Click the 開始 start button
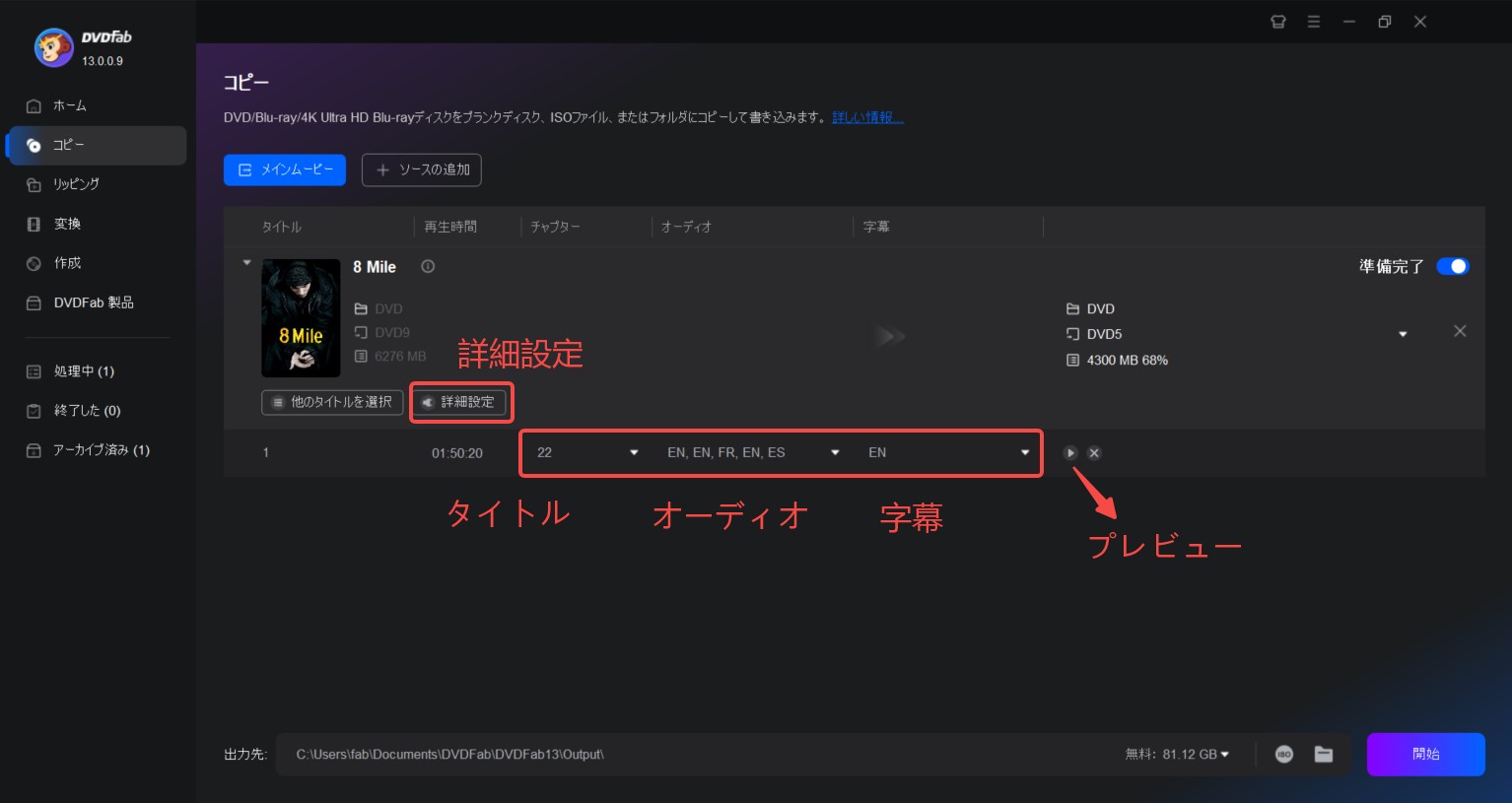Screen dimensions: 1512x803 point(1425,755)
